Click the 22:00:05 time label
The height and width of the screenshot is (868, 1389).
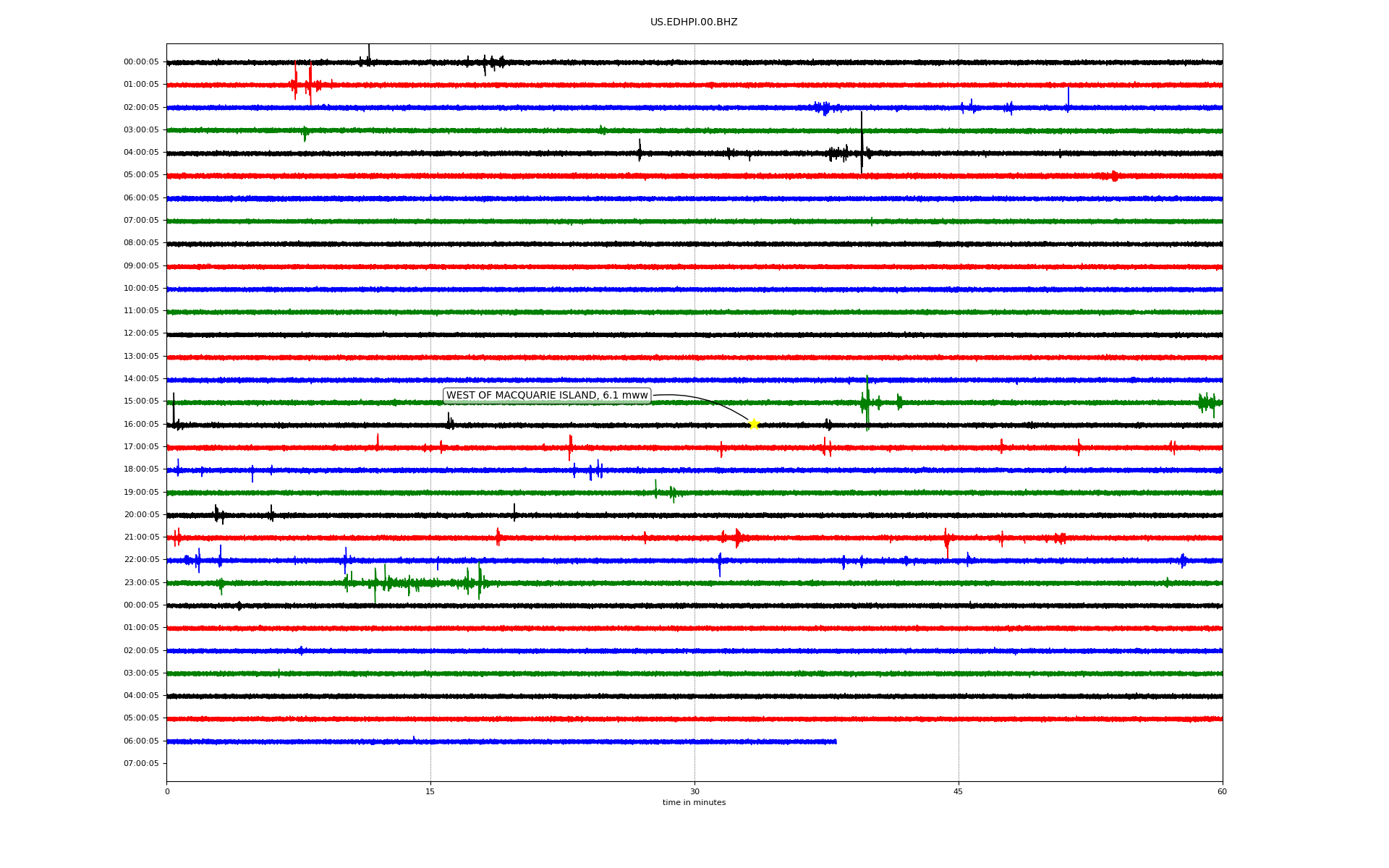click(141, 560)
